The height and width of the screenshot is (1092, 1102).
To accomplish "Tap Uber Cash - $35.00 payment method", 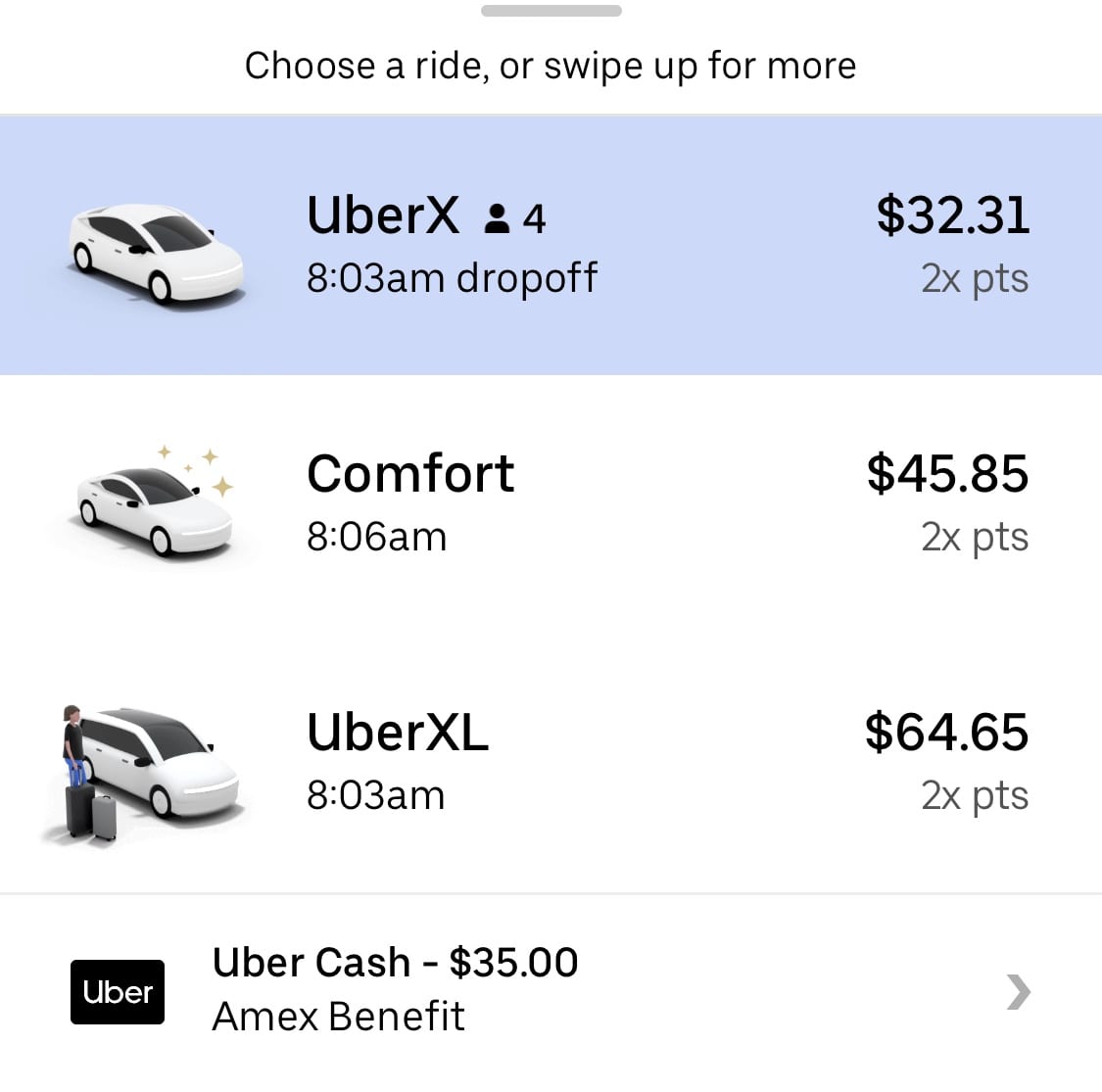I will (x=395, y=963).
